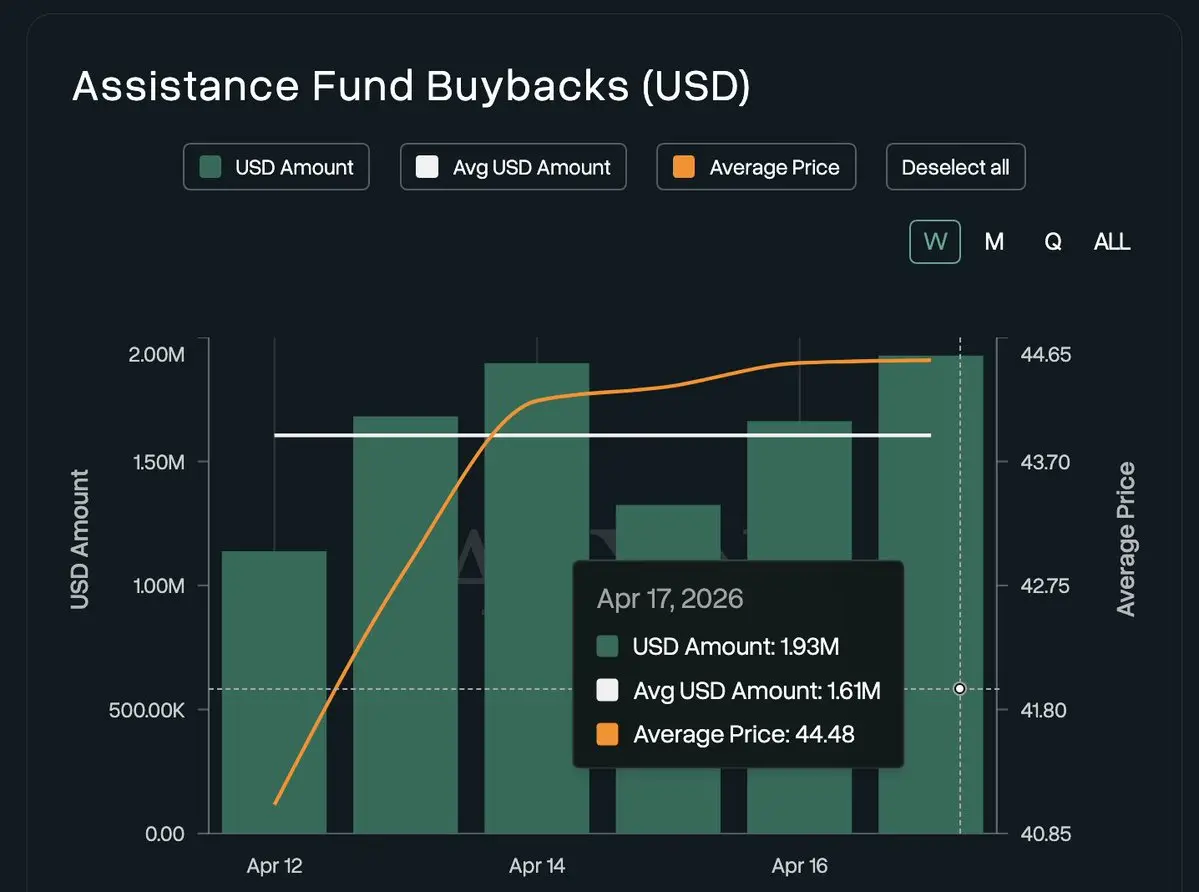Click the white Avg USD Amount swatch
Screen dimensions: 1199x892
[428, 167]
